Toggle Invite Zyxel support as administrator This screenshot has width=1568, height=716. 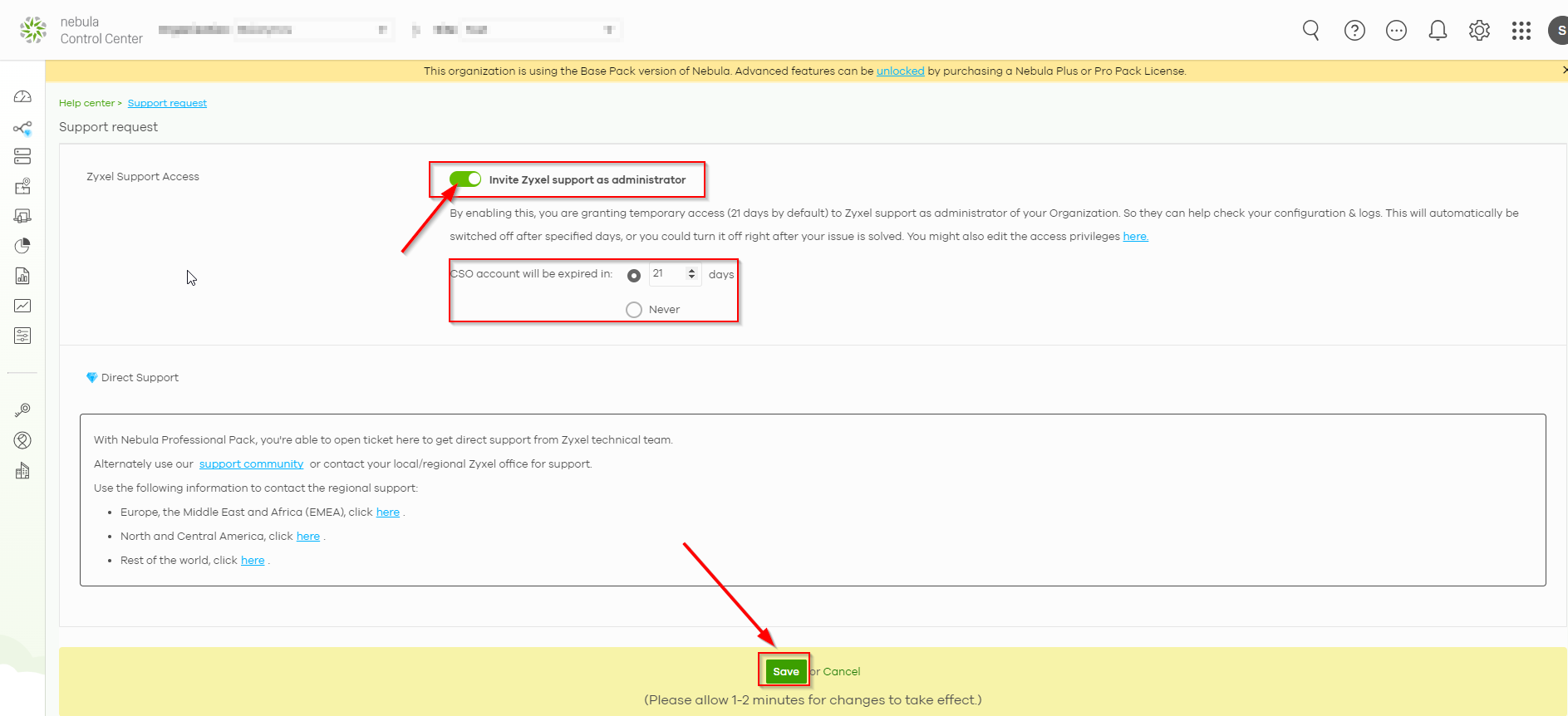point(465,179)
